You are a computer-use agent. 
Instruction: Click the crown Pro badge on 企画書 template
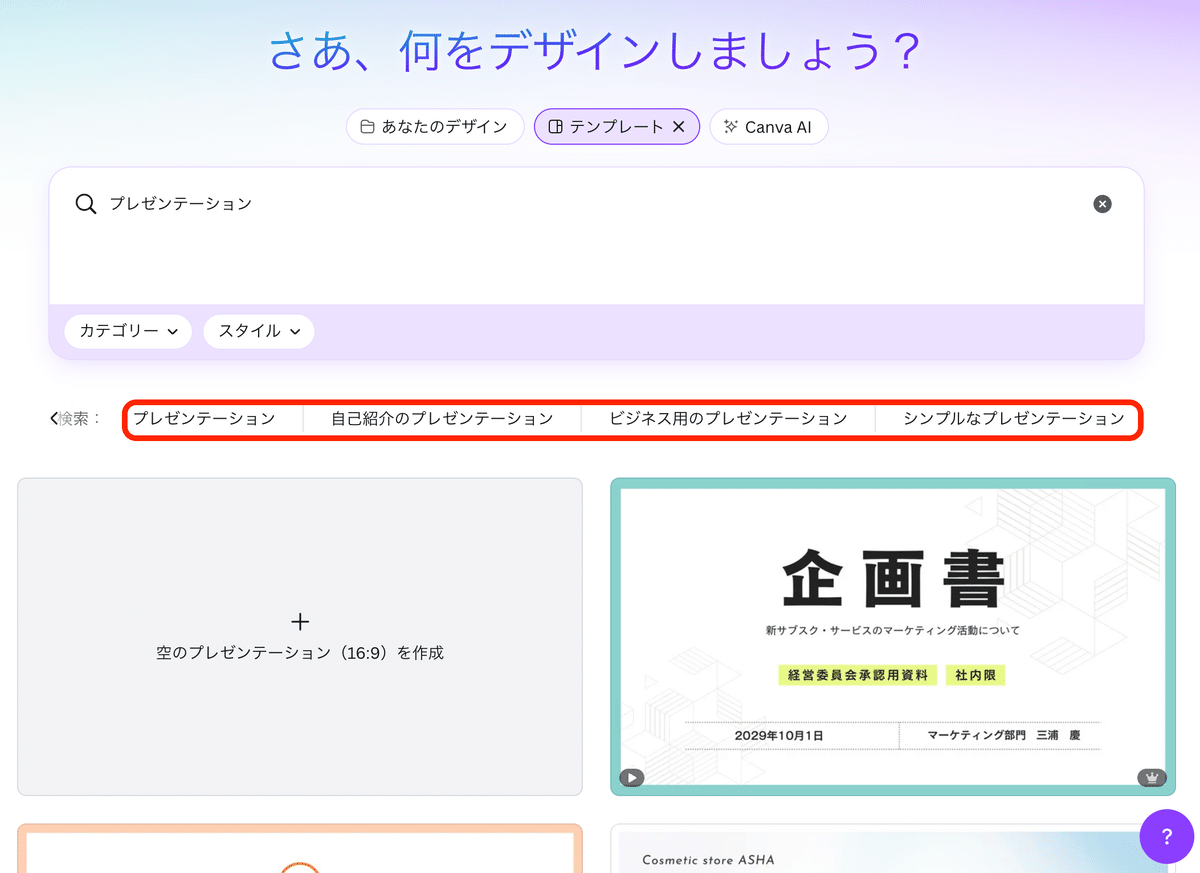coord(1150,775)
